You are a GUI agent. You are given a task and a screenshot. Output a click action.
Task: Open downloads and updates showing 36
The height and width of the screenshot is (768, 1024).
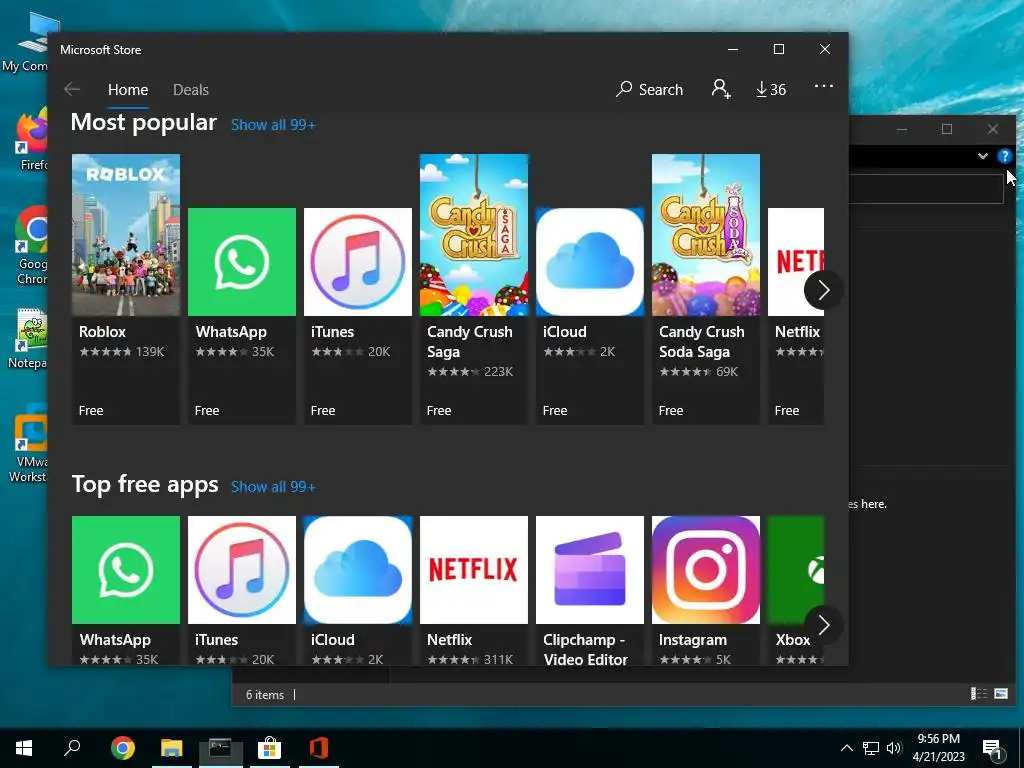(x=771, y=89)
